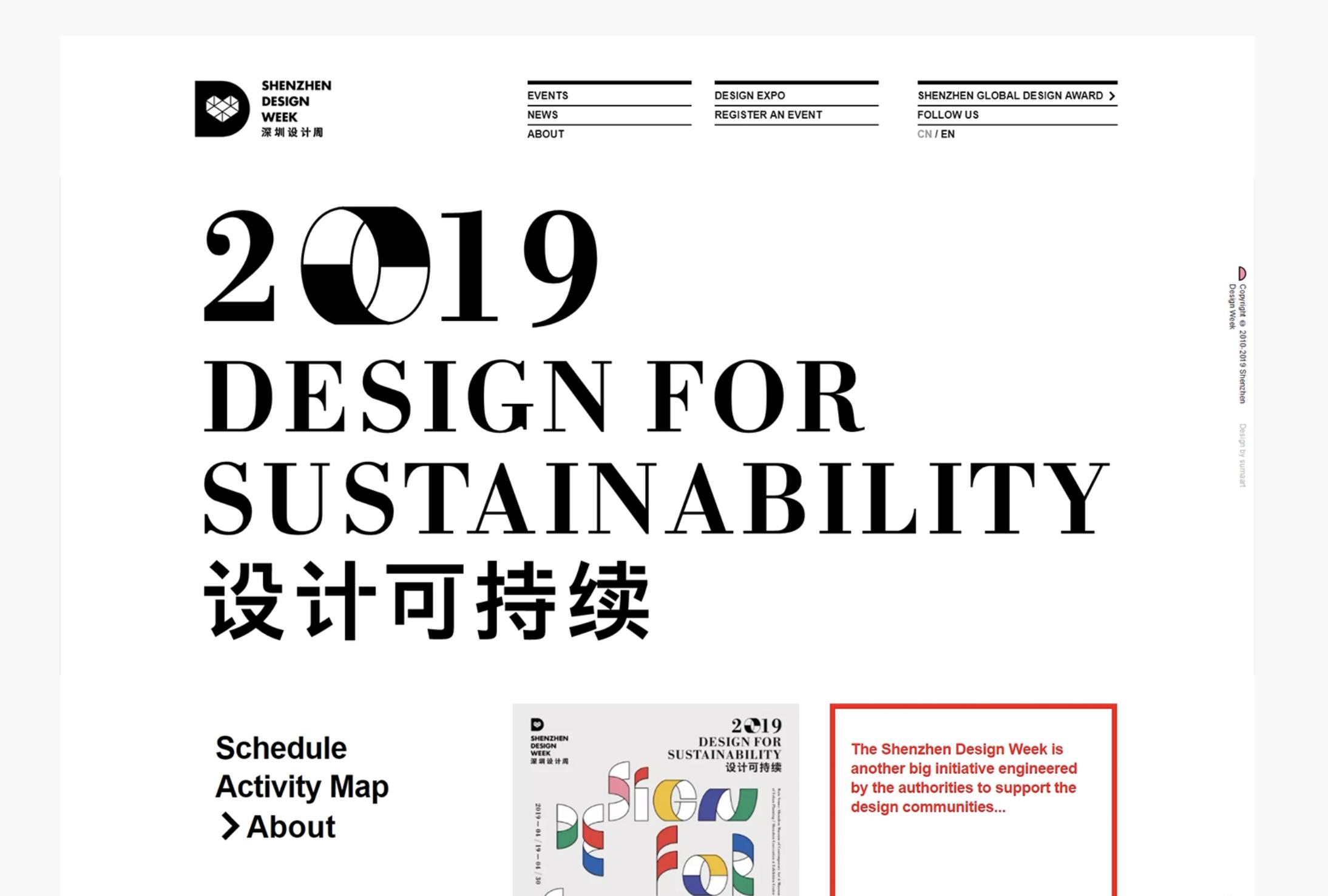This screenshot has width=1328, height=896.
Task: Open the Schedule section link
Action: click(x=281, y=748)
